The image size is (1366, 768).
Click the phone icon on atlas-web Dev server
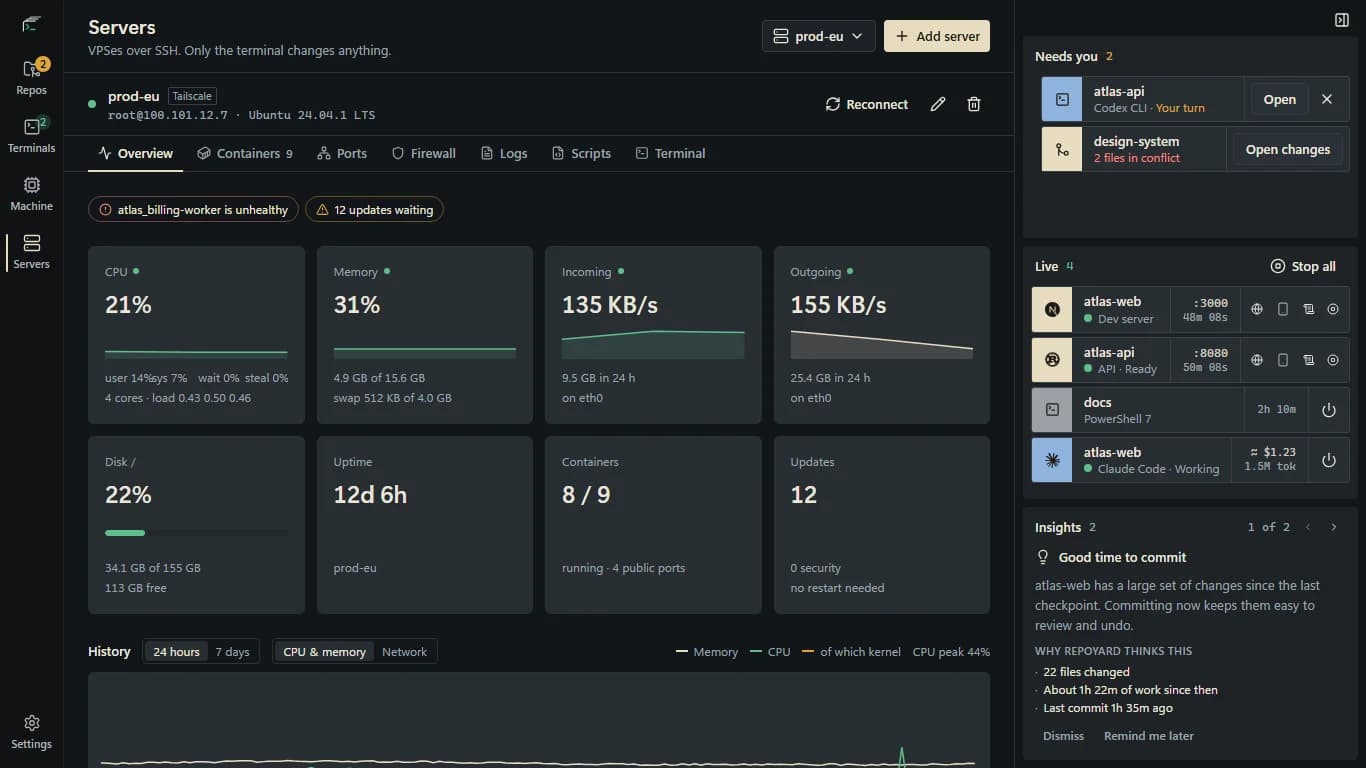(1283, 310)
